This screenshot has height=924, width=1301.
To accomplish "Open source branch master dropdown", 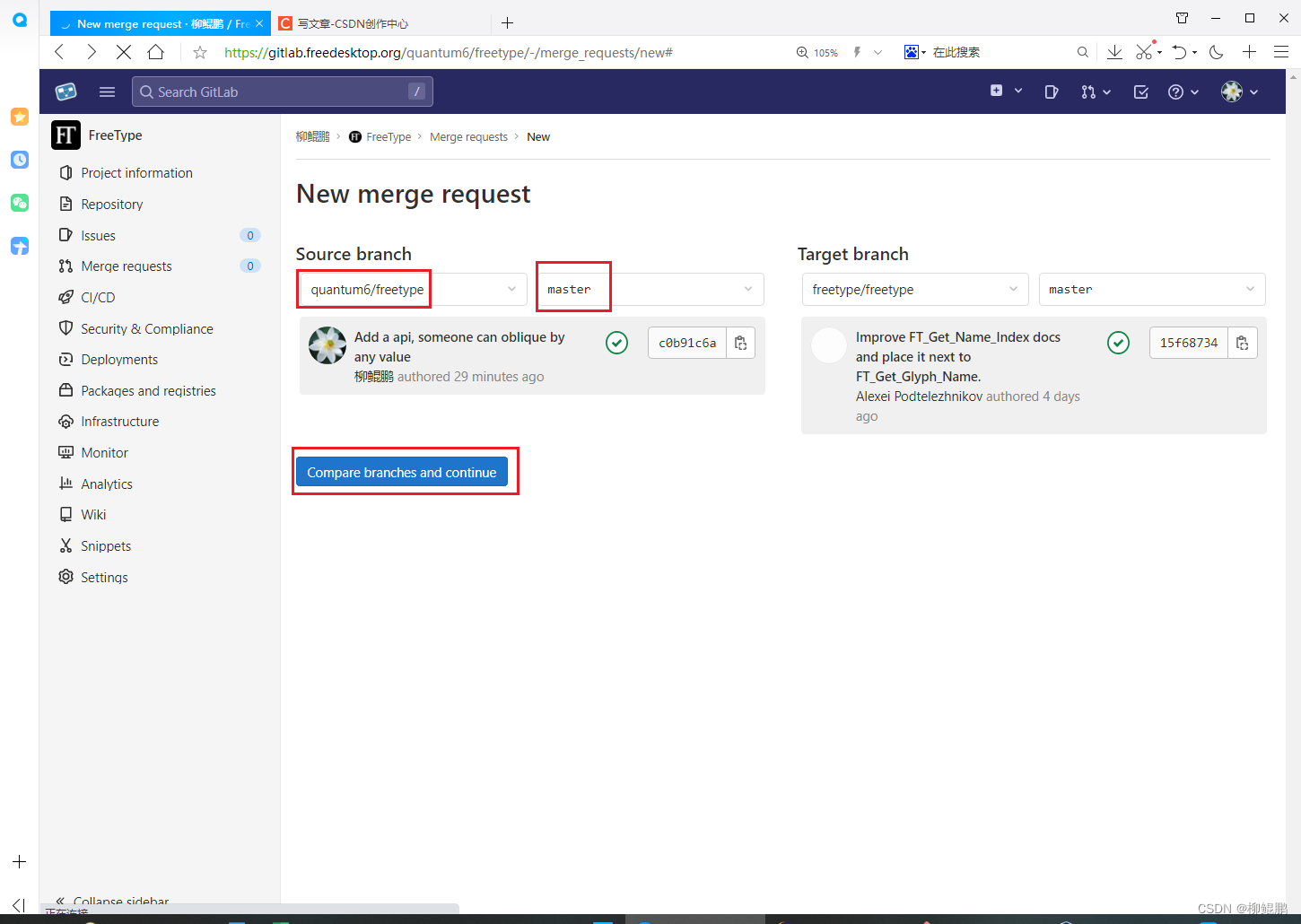I will tap(650, 289).
